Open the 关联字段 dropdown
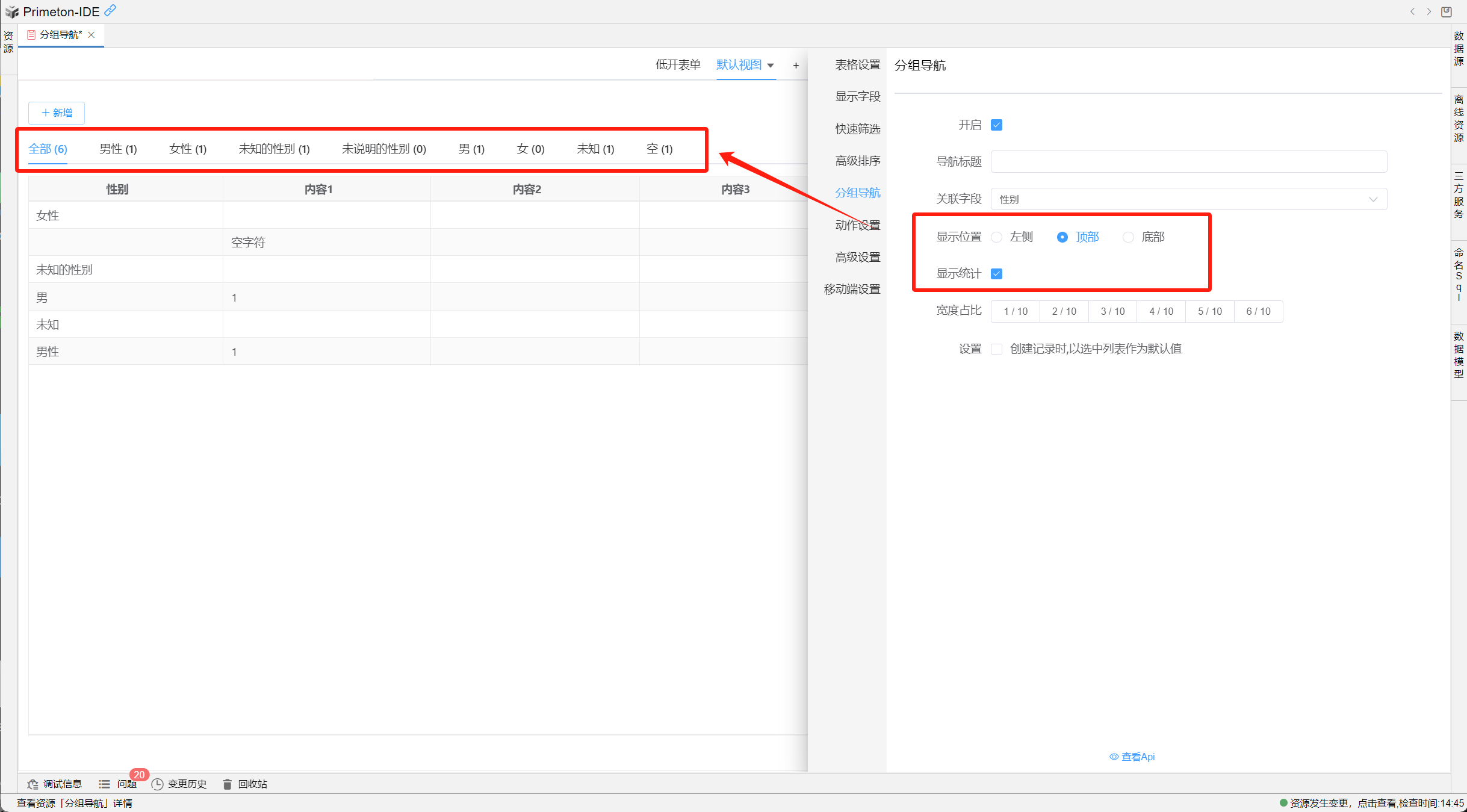 [x=1188, y=199]
